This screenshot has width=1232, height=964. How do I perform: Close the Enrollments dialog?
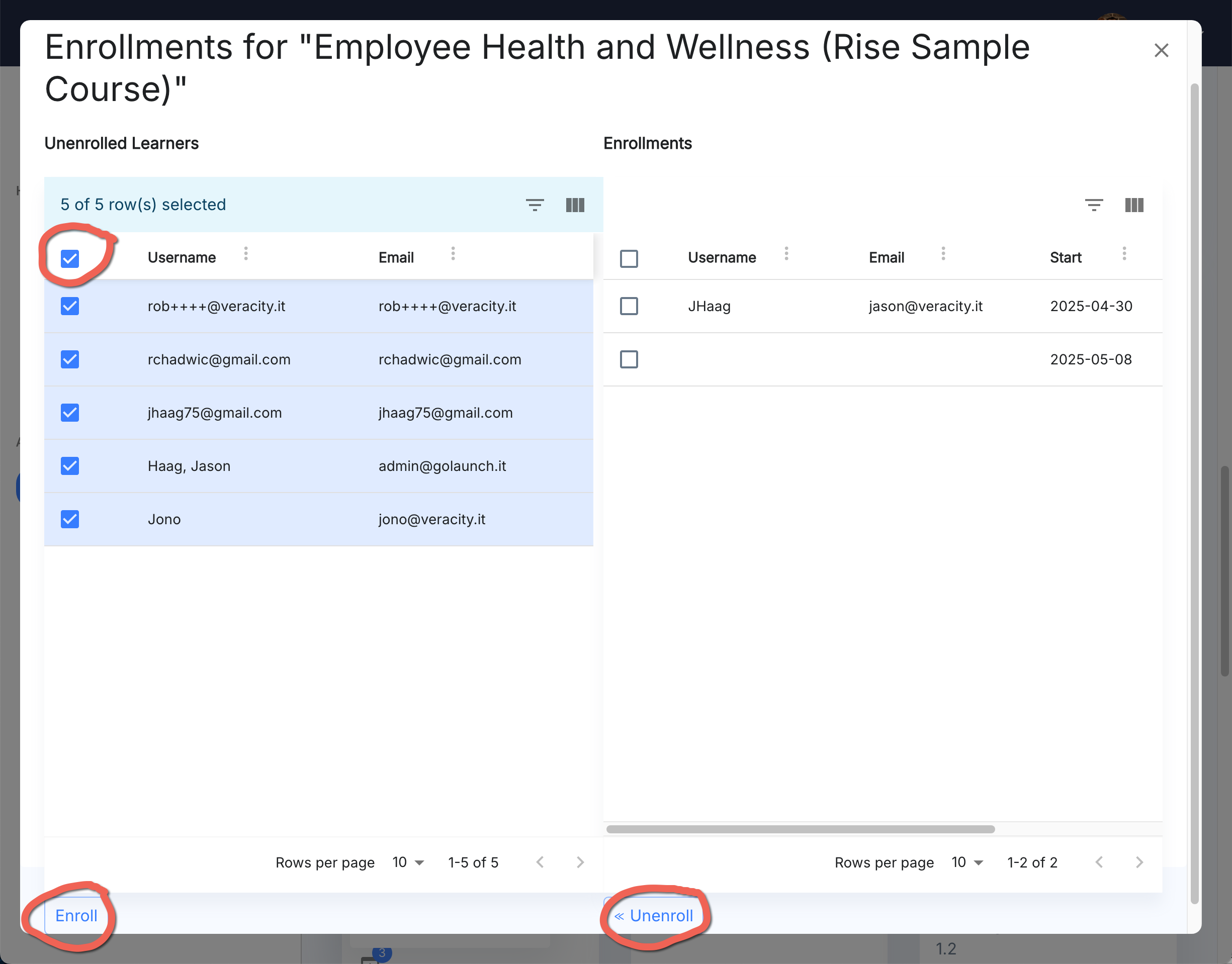[x=1161, y=51]
